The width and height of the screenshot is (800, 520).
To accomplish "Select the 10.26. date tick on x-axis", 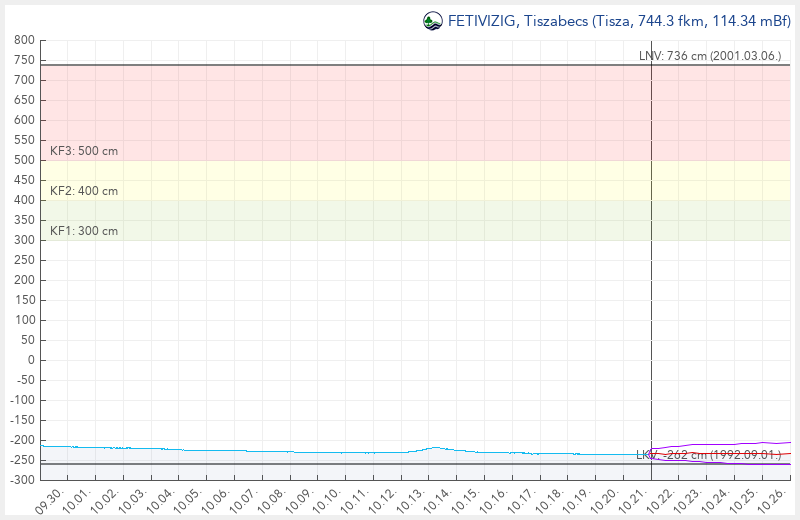I will 772,499.
